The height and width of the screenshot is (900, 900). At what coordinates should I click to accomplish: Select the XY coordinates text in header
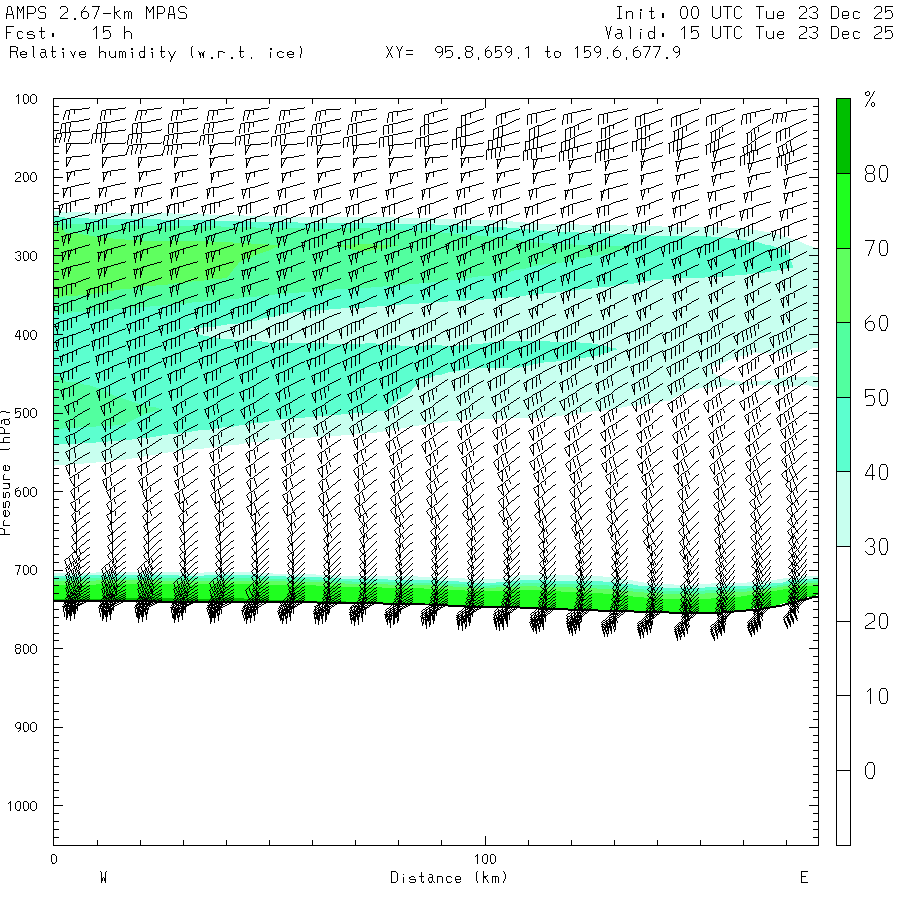533,52
